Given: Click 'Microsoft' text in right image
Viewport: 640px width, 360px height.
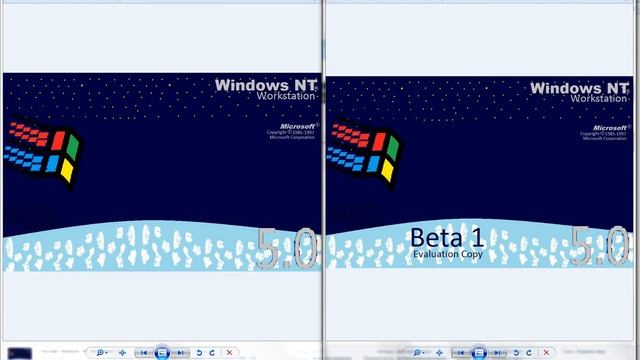Looking at the screenshot, I should tap(610, 128).
